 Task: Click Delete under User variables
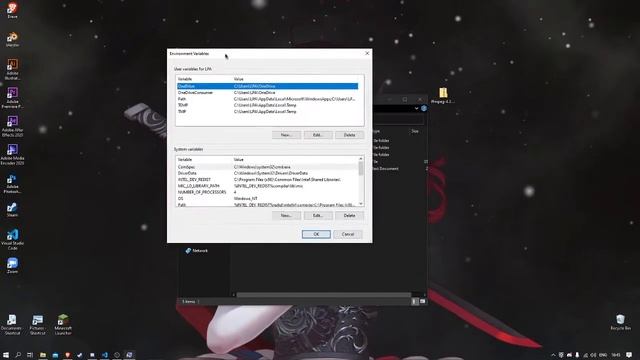pos(349,135)
